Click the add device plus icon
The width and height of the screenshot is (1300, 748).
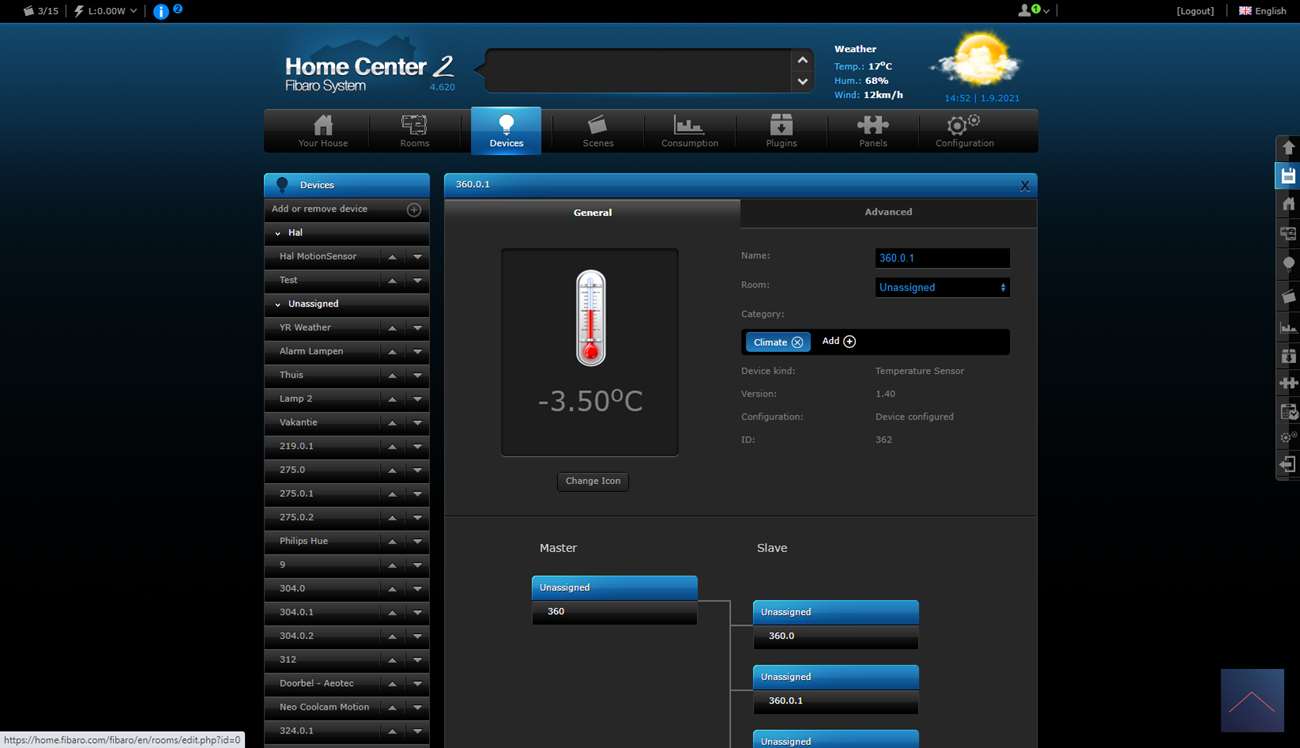414,209
